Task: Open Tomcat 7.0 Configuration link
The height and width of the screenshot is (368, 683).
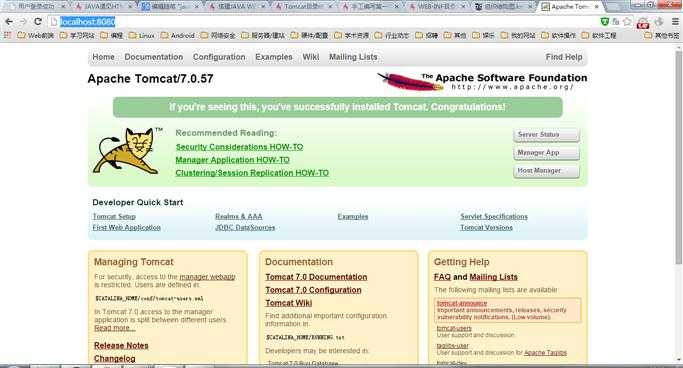Action: point(313,290)
